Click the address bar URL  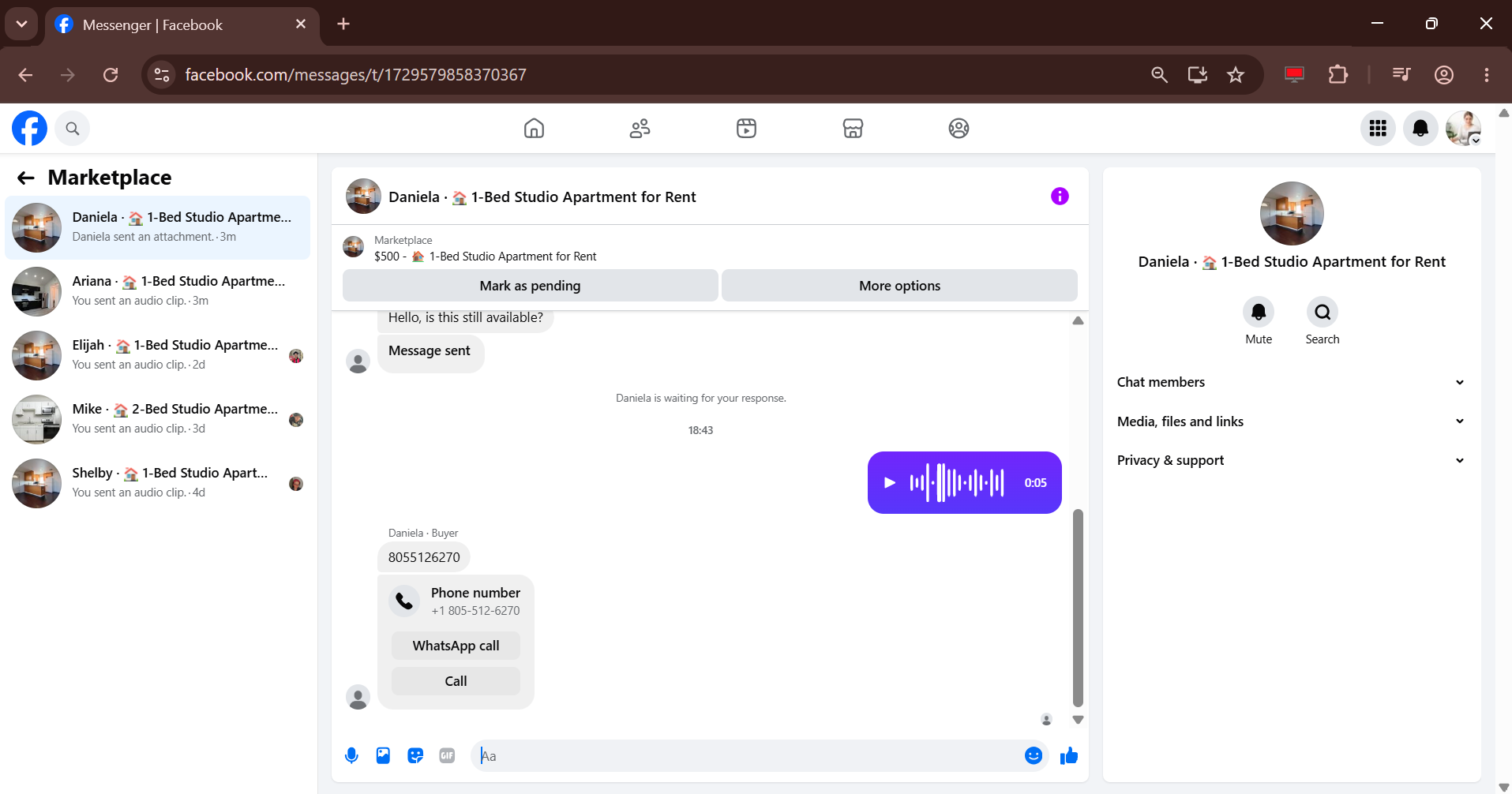coord(355,75)
